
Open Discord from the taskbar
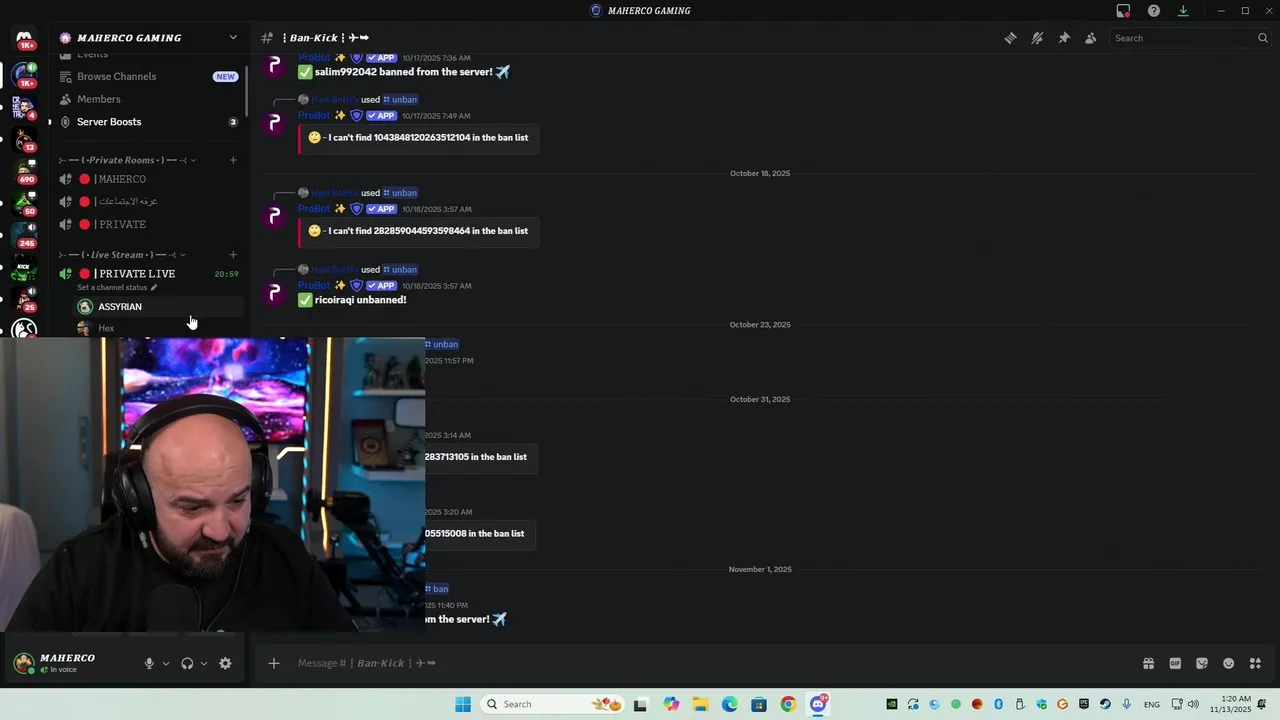(x=818, y=704)
